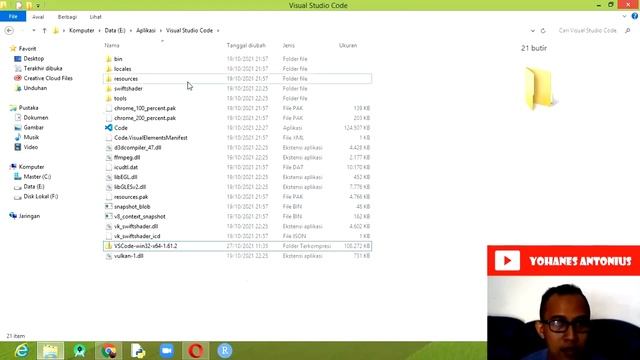Click the search magnifier icon

click(x=627, y=31)
